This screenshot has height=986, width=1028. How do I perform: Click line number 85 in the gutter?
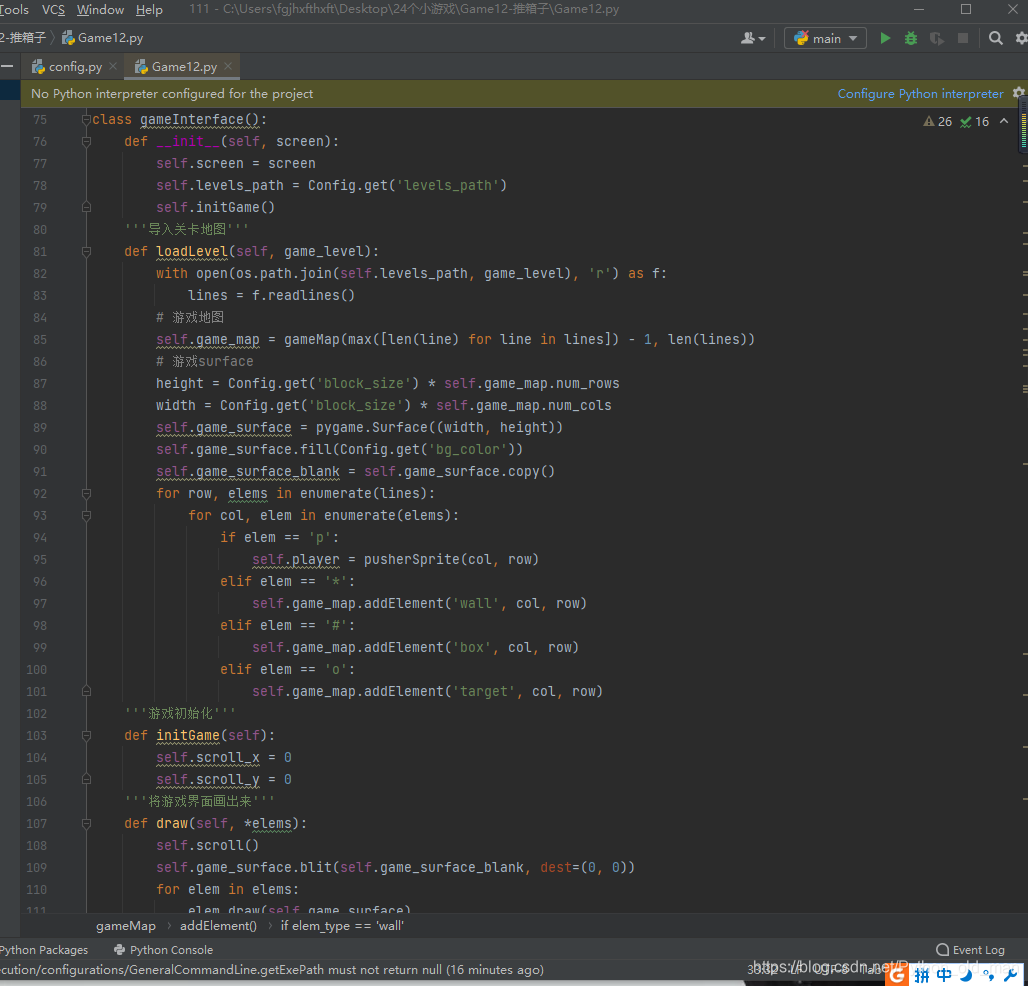click(x=40, y=340)
